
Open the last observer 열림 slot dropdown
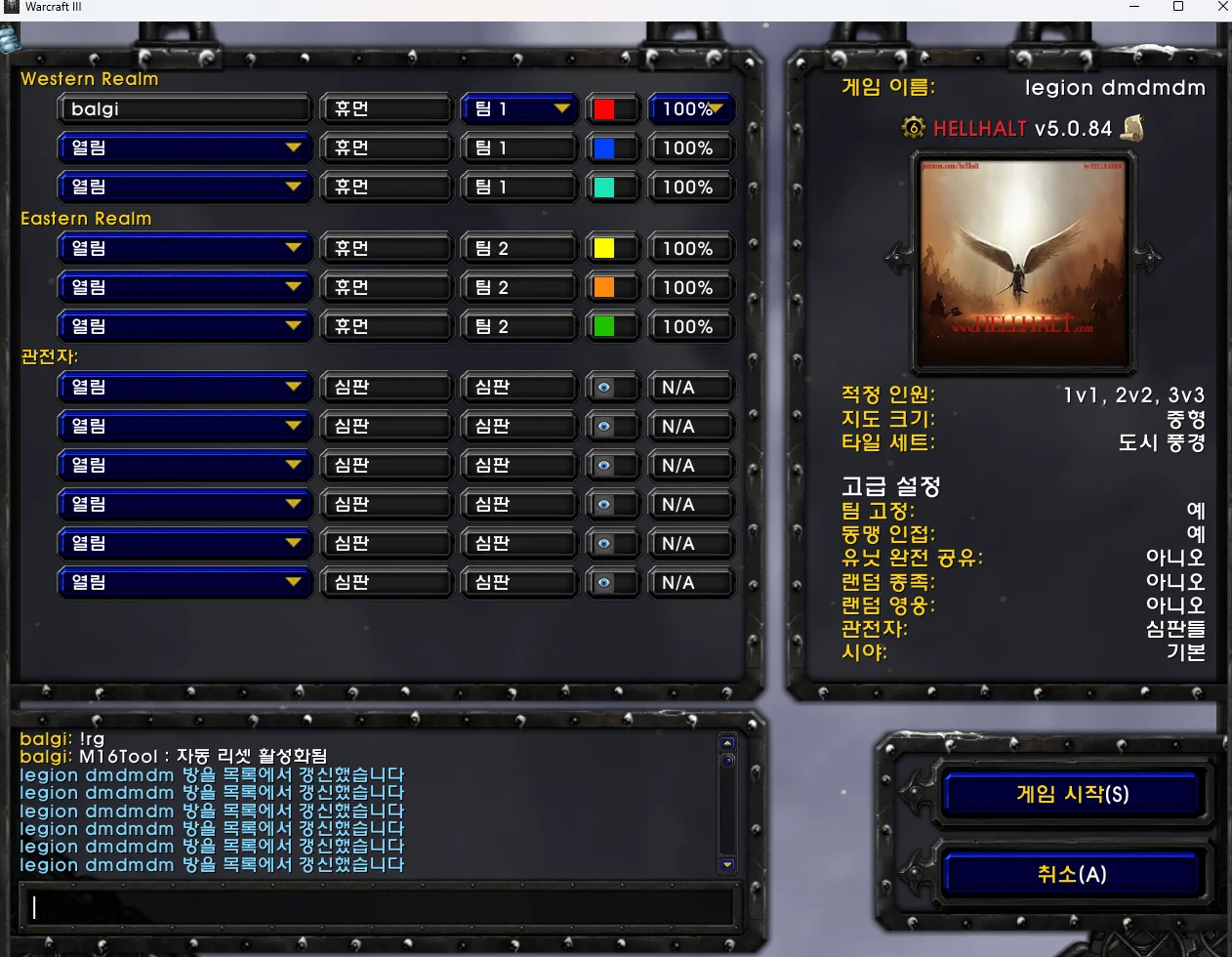(x=185, y=583)
